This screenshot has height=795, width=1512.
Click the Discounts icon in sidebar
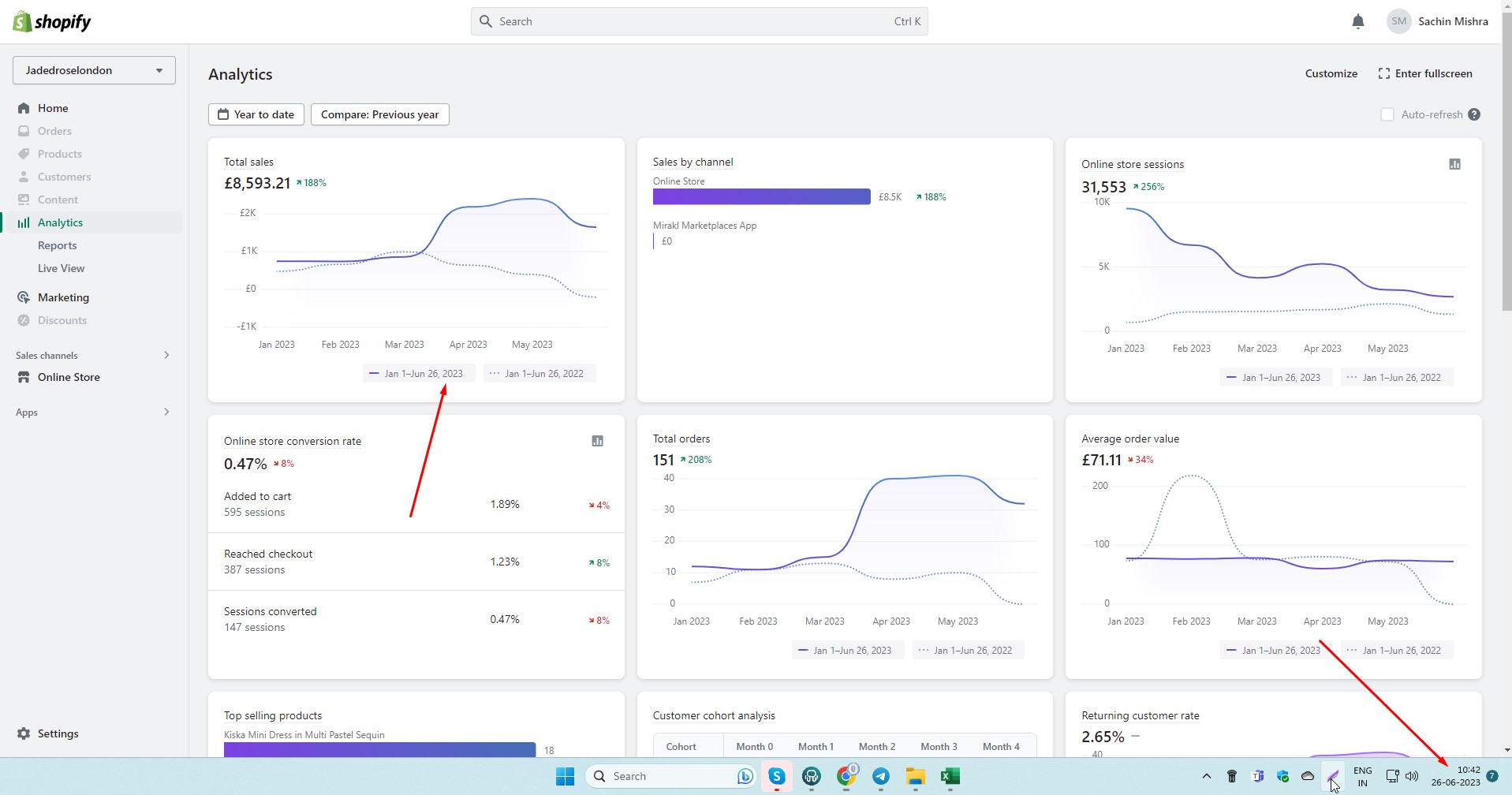pos(24,320)
